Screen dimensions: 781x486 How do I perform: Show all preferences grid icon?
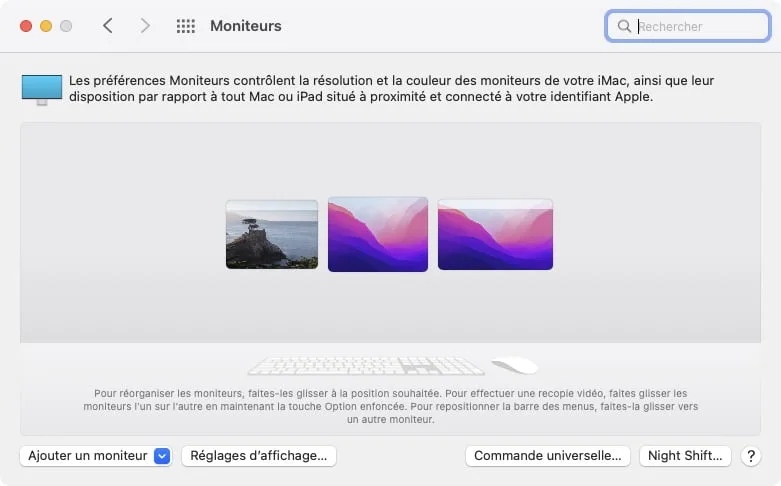click(x=186, y=26)
